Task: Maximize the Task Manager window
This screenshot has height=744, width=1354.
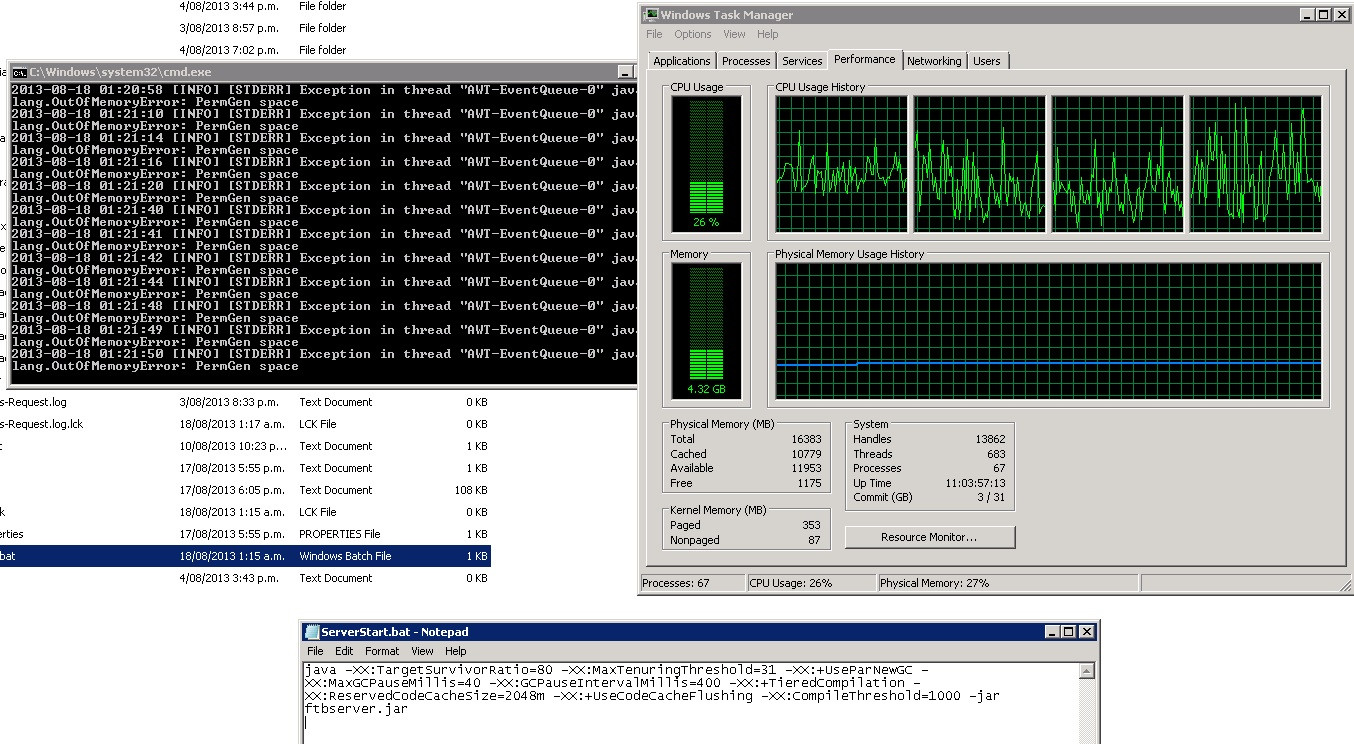Action: click(1324, 15)
